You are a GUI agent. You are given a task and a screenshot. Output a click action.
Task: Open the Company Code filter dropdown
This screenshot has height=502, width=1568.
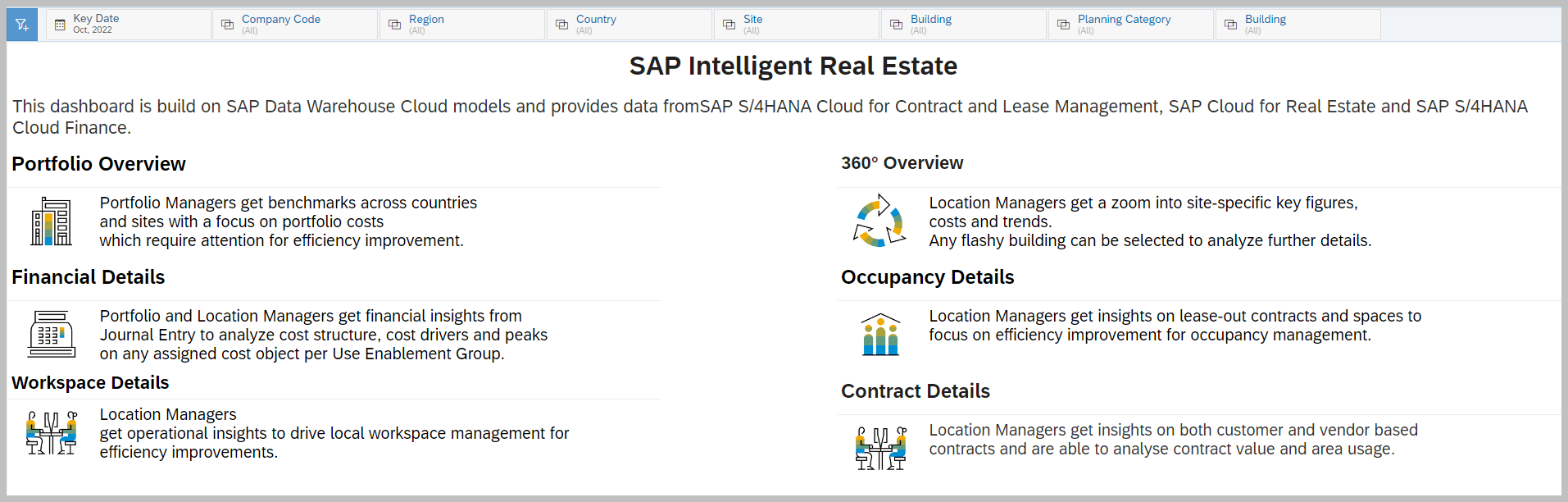coord(296,25)
